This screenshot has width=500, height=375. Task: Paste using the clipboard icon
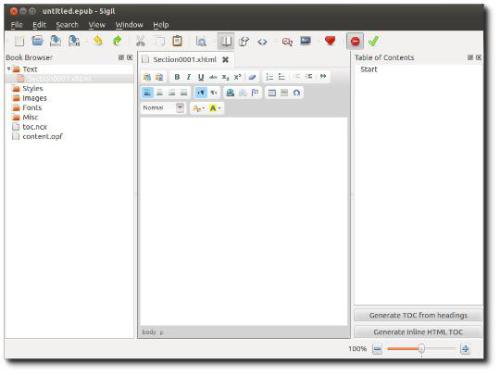[177, 41]
